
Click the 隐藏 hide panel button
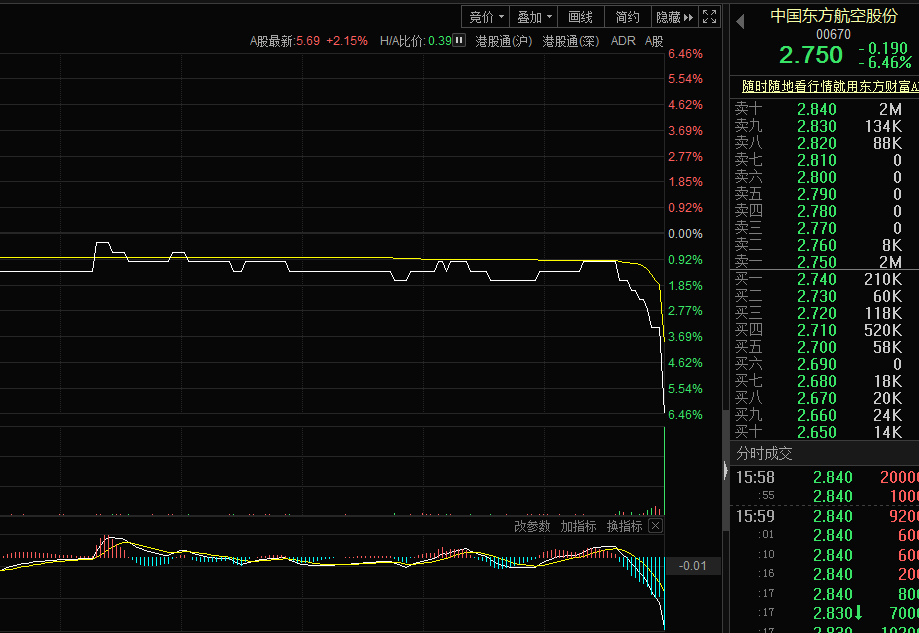coord(673,17)
